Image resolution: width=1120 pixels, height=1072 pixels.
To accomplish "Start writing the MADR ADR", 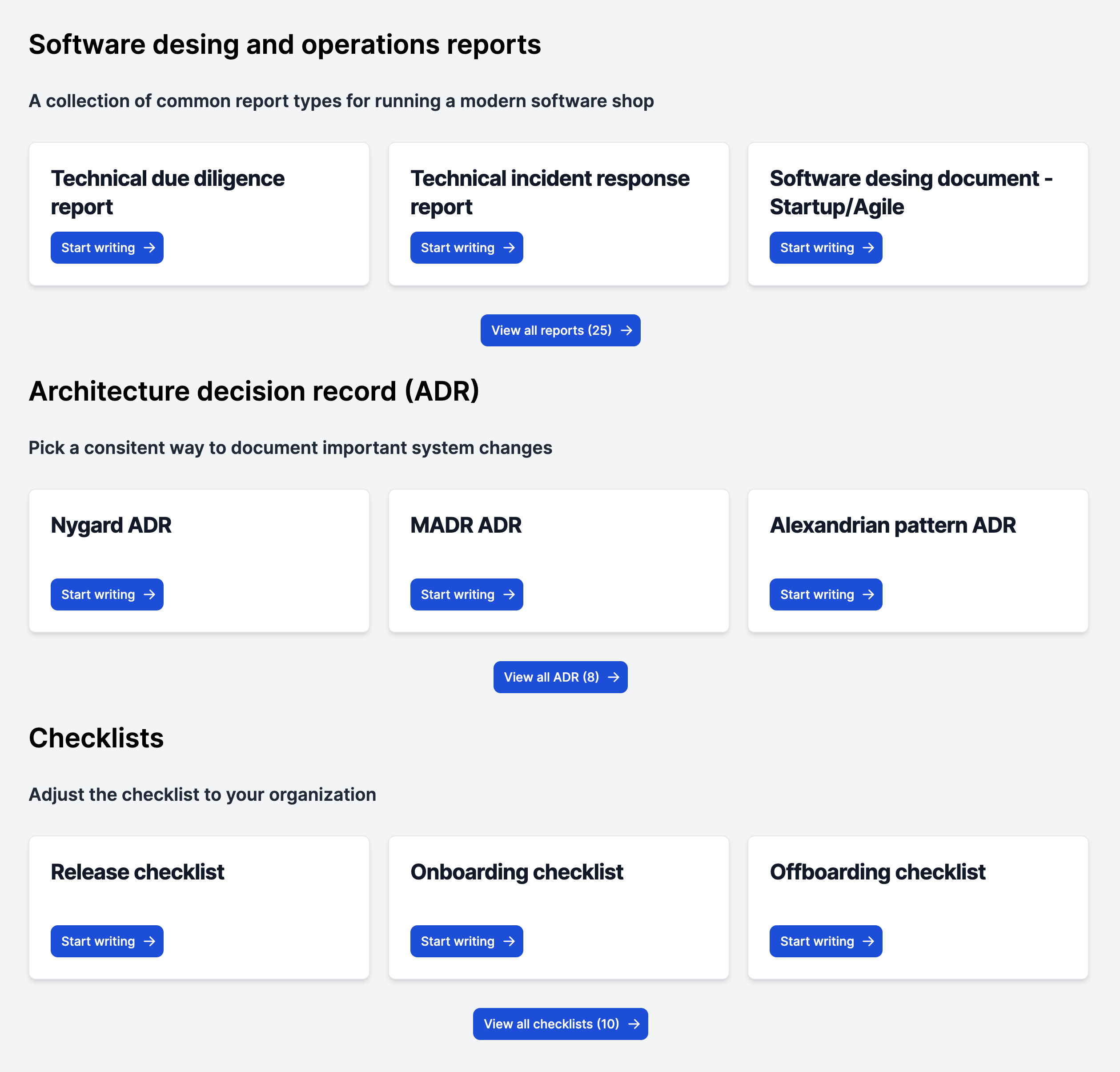I will click(x=466, y=594).
